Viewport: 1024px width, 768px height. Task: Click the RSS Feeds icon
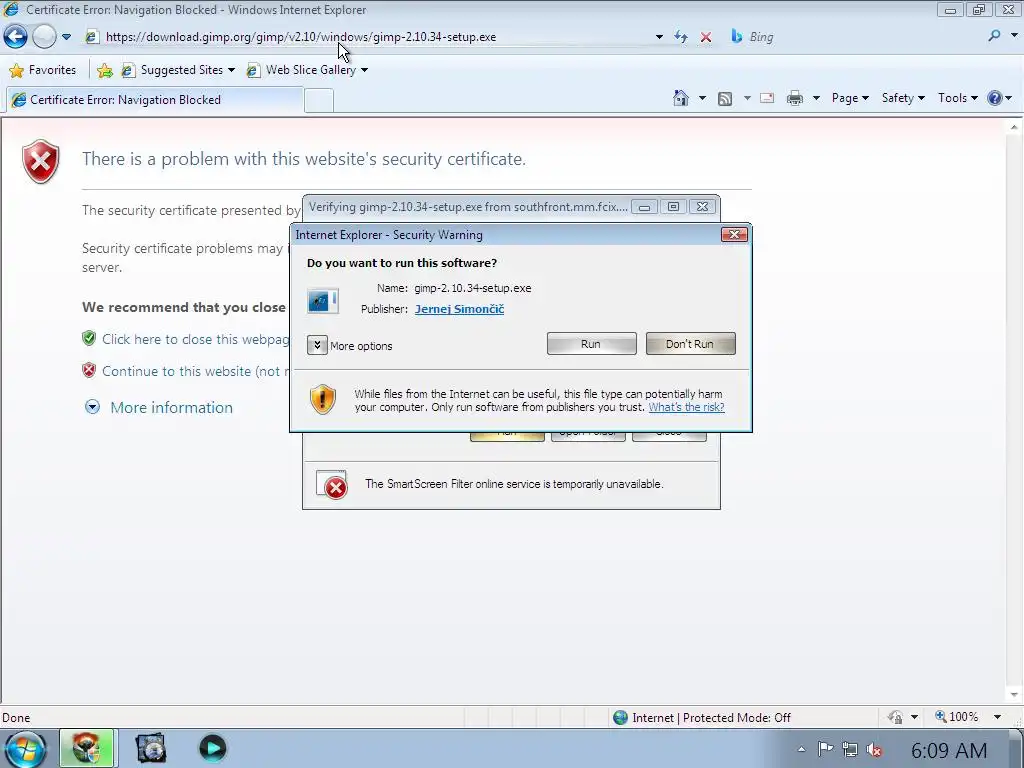(725, 99)
